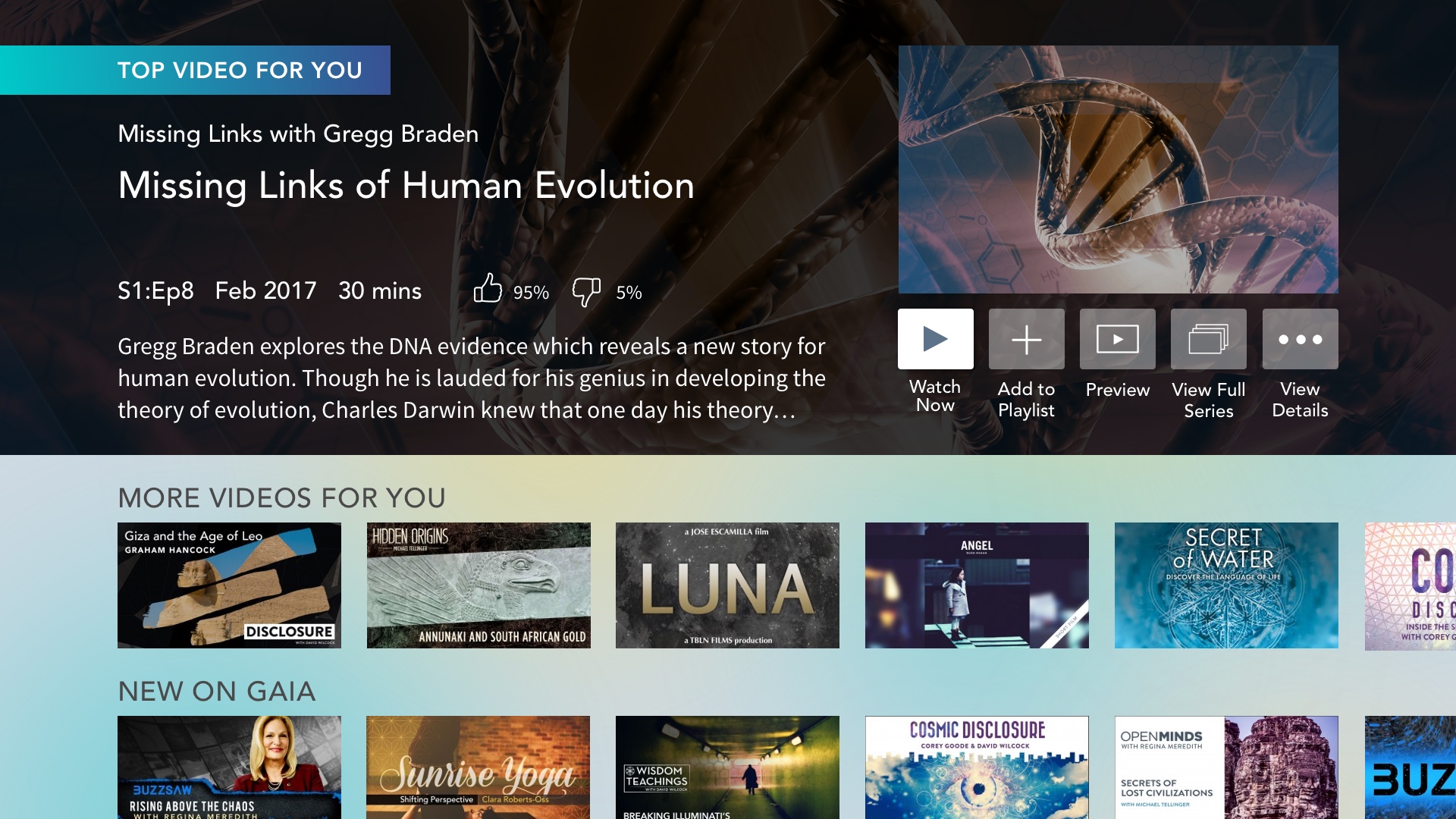Image resolution: width=1456 pixels, height=819 pixels.
Task: Open the Preview video icon
Action: [1117, 339]
